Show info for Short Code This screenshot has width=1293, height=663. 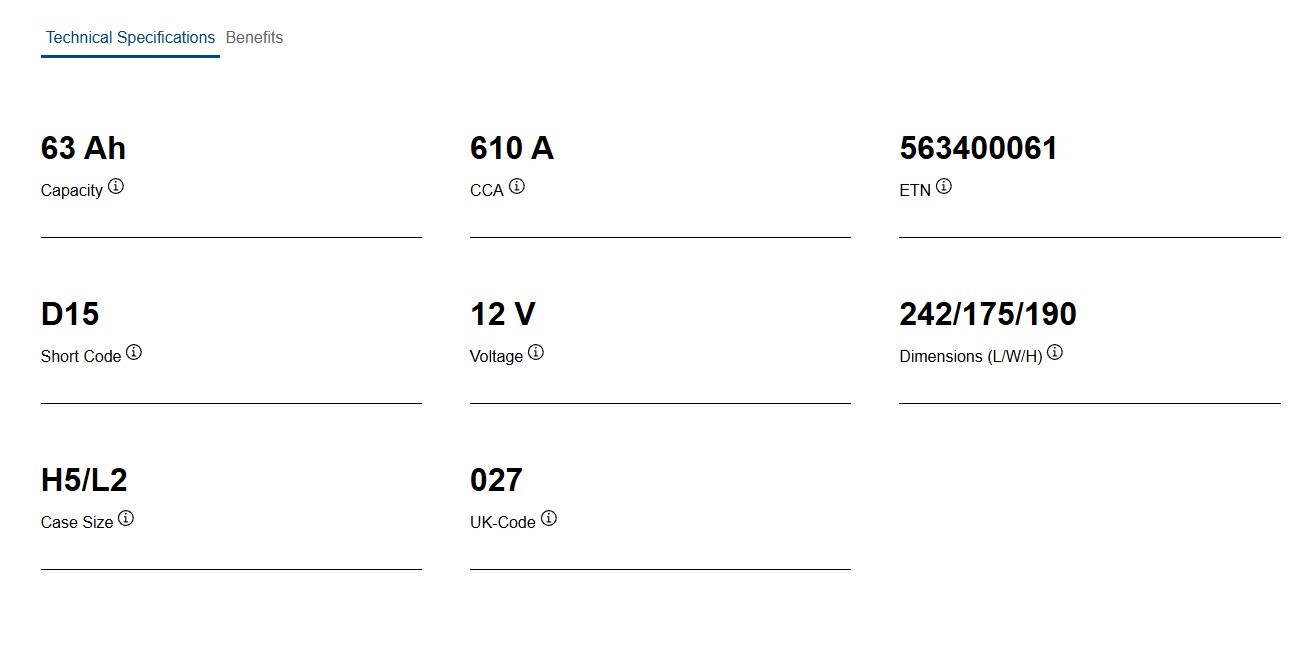(x=134, y=352)
